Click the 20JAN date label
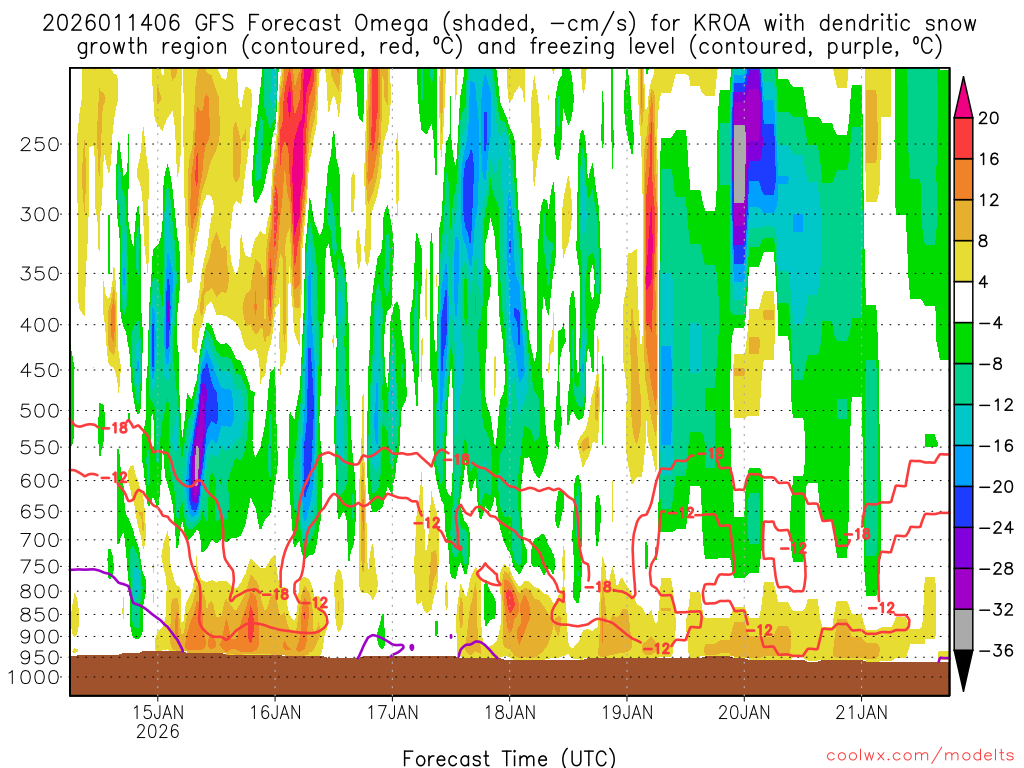The image size is (1024, 768). click(x=744, y=712)
